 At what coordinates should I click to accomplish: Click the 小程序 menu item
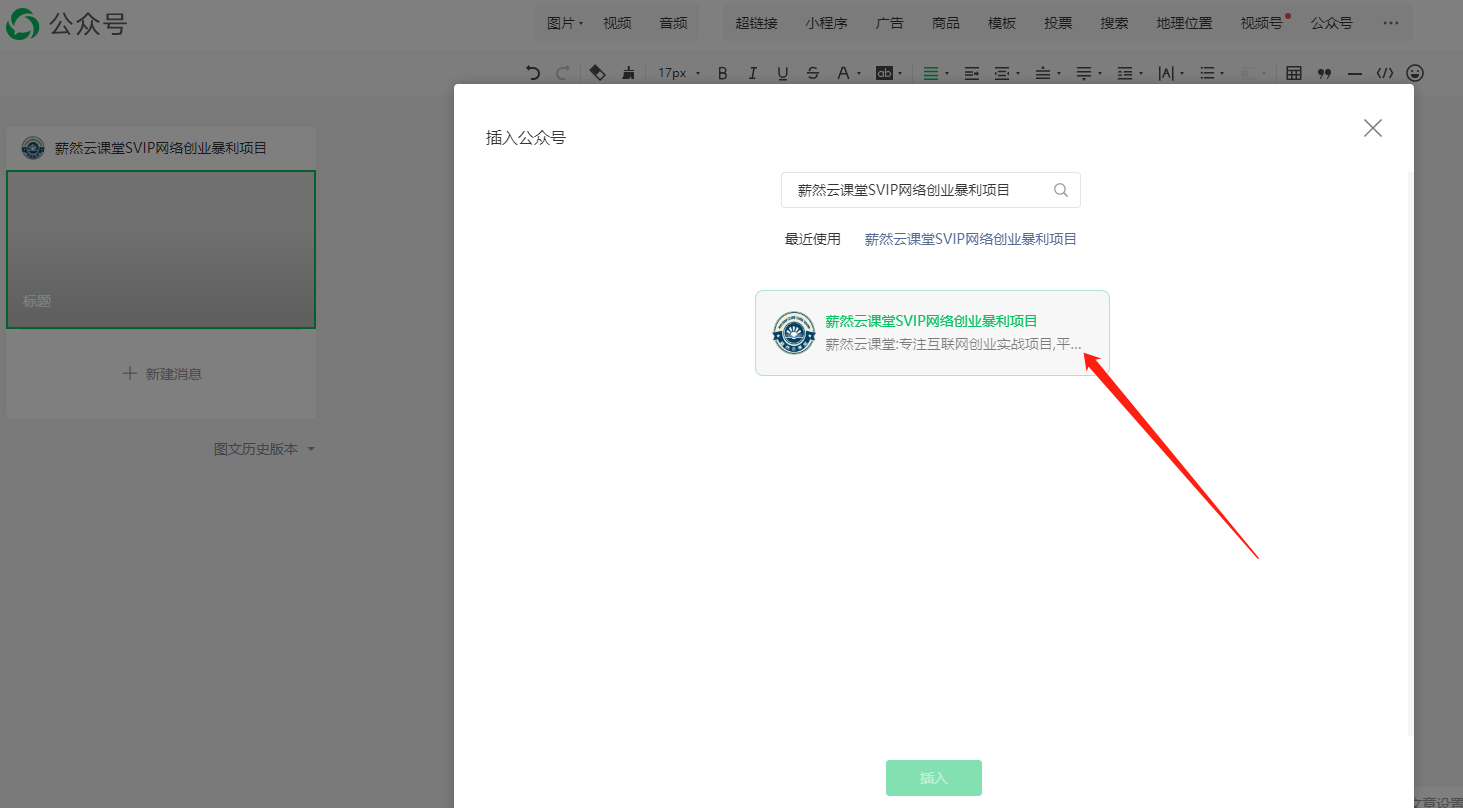(826, 23)
